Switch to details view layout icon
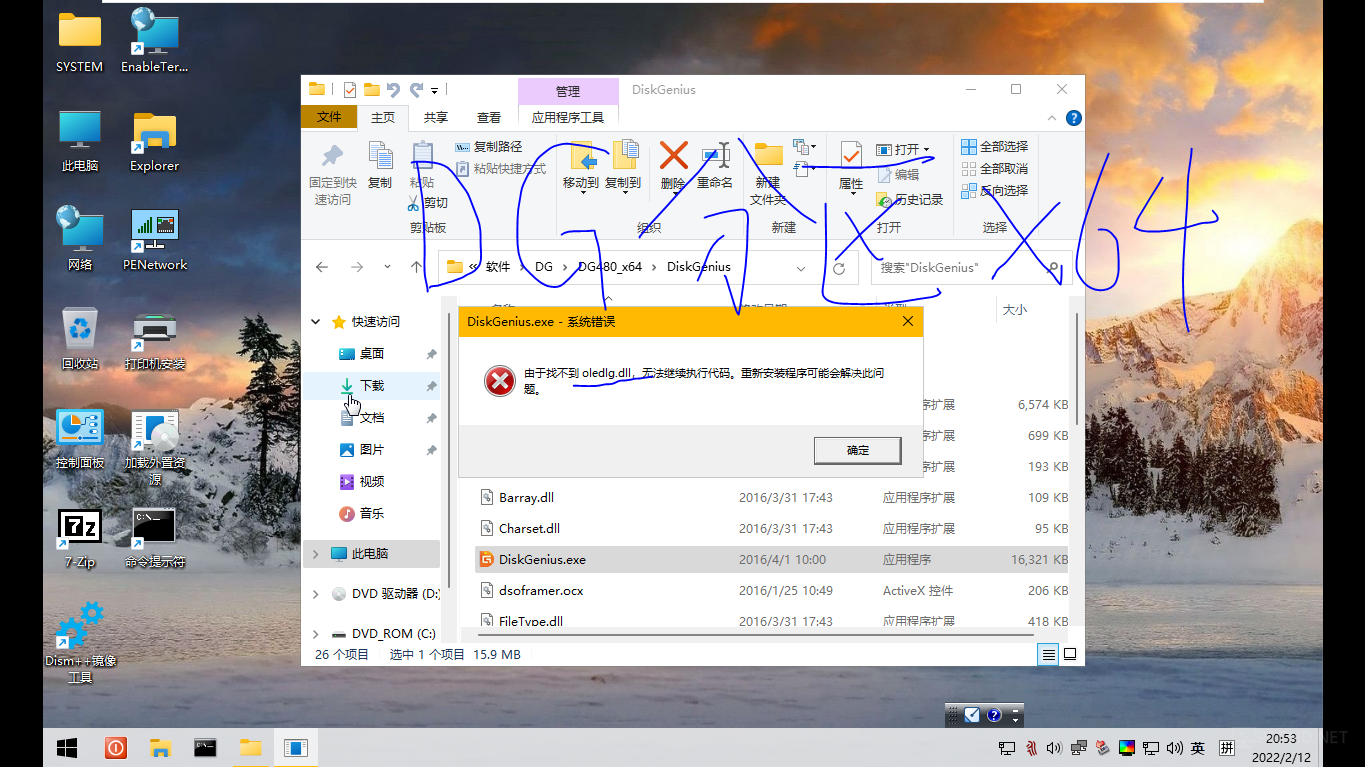Image resolution: width=1365 pixels, height=767 pixels. [x=1048, y=655]
